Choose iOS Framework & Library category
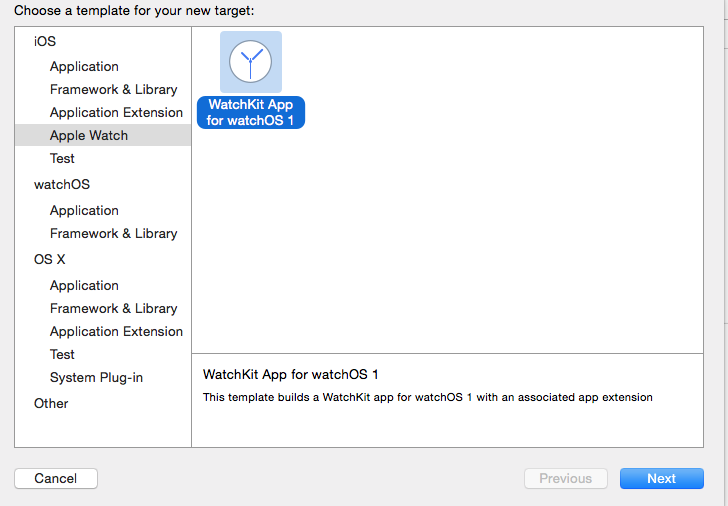 (x=113, y=89)
